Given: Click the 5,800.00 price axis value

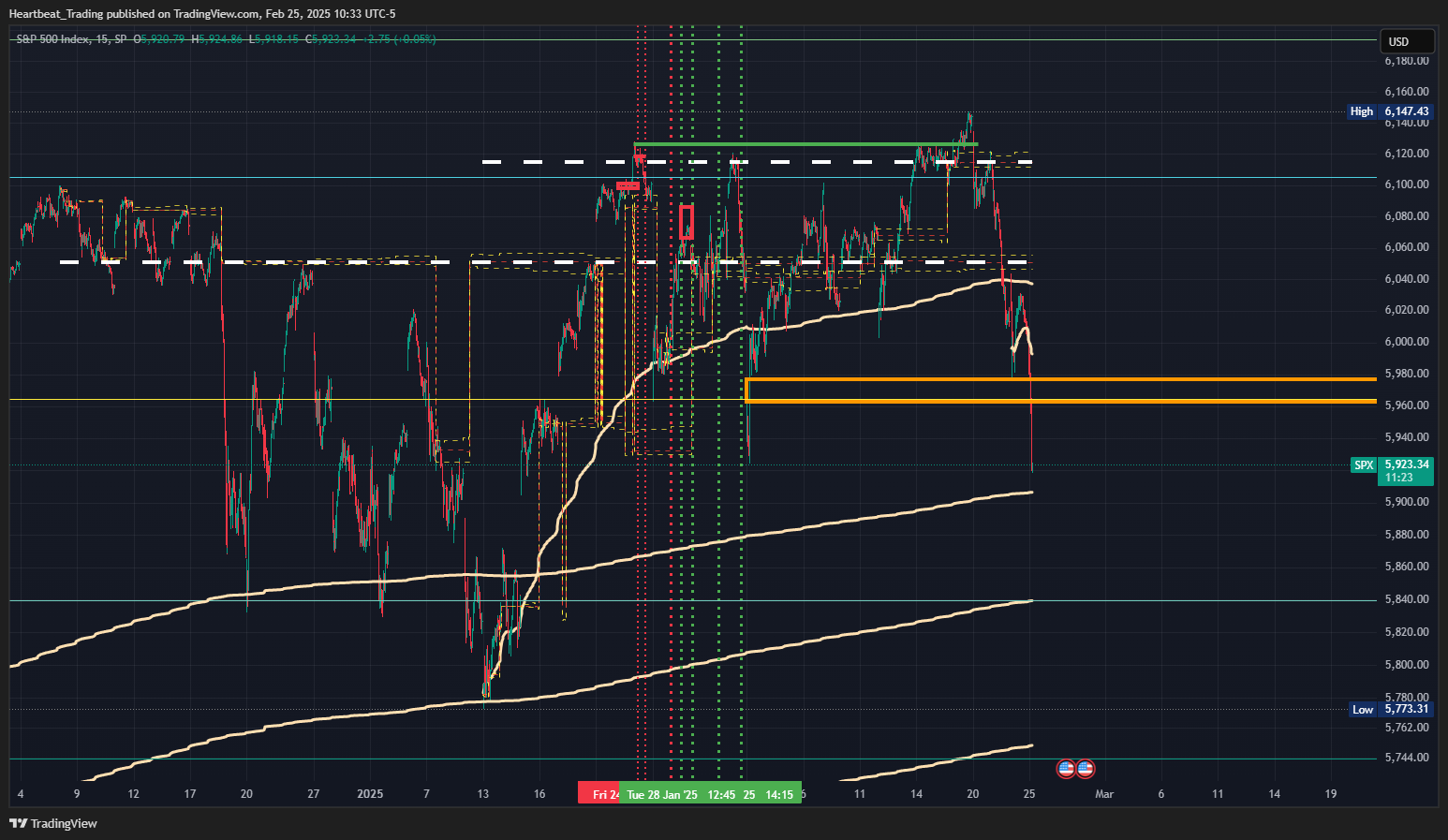Looking at the screenshot, I should 1407,665.
